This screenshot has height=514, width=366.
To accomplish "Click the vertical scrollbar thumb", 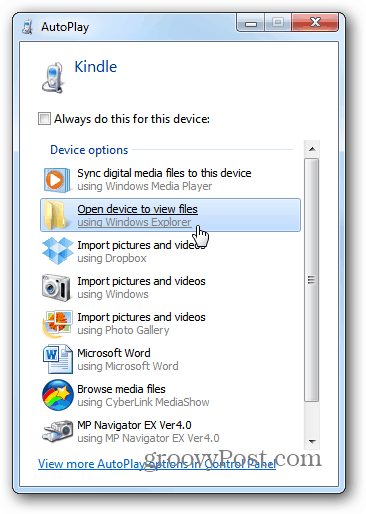I will tap(312, 280).
